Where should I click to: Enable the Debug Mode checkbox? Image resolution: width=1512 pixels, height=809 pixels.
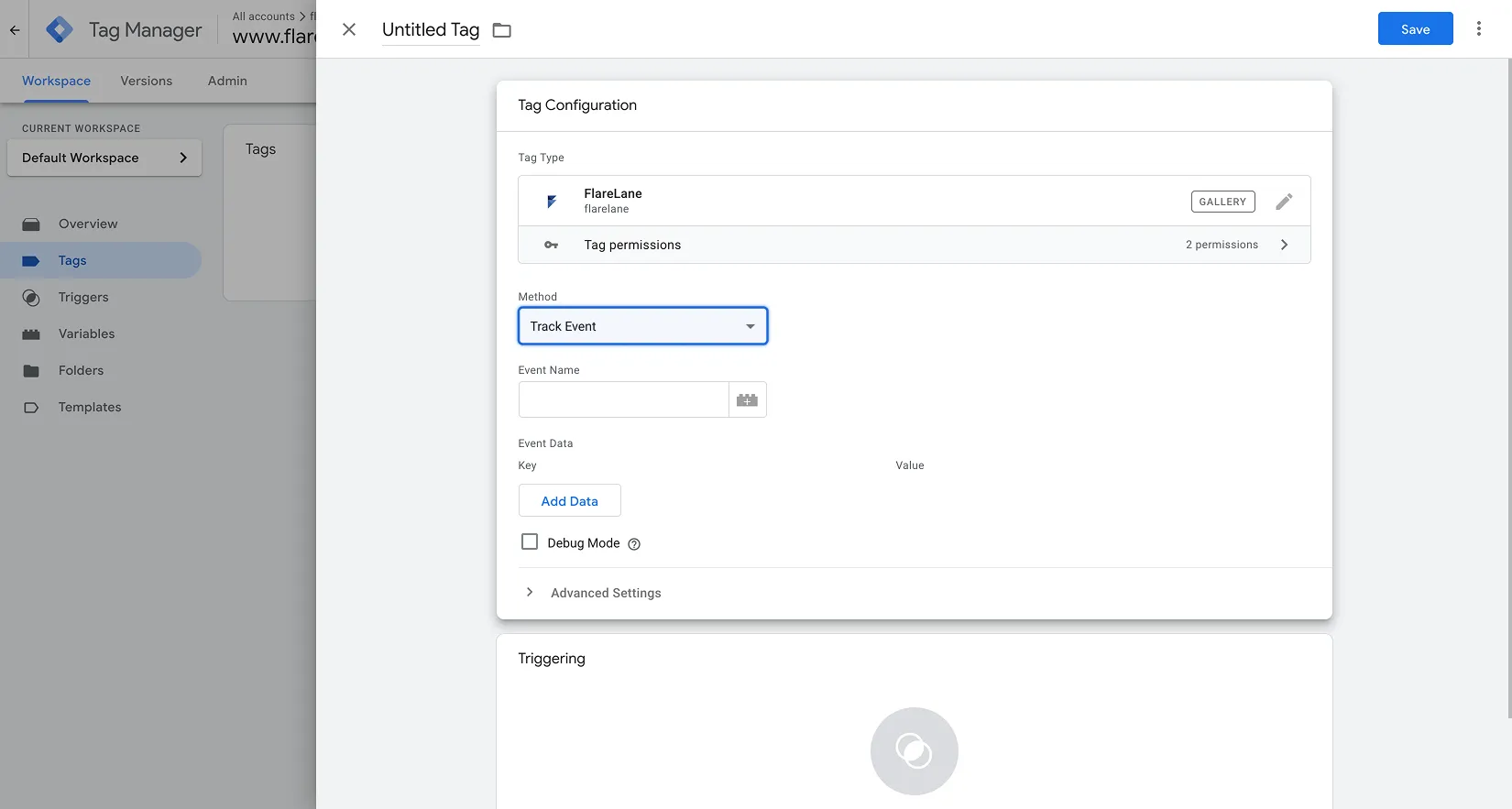click(530, 541)
